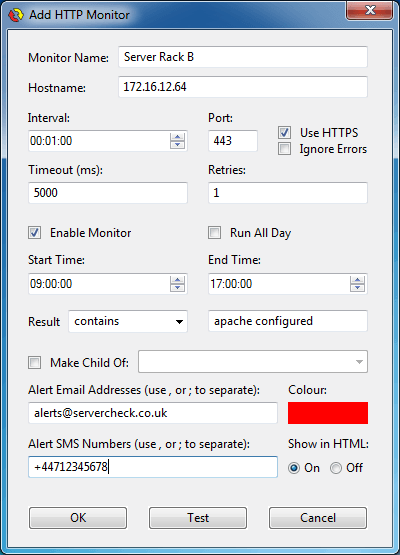Decrease End Time using down arrow

357,287
